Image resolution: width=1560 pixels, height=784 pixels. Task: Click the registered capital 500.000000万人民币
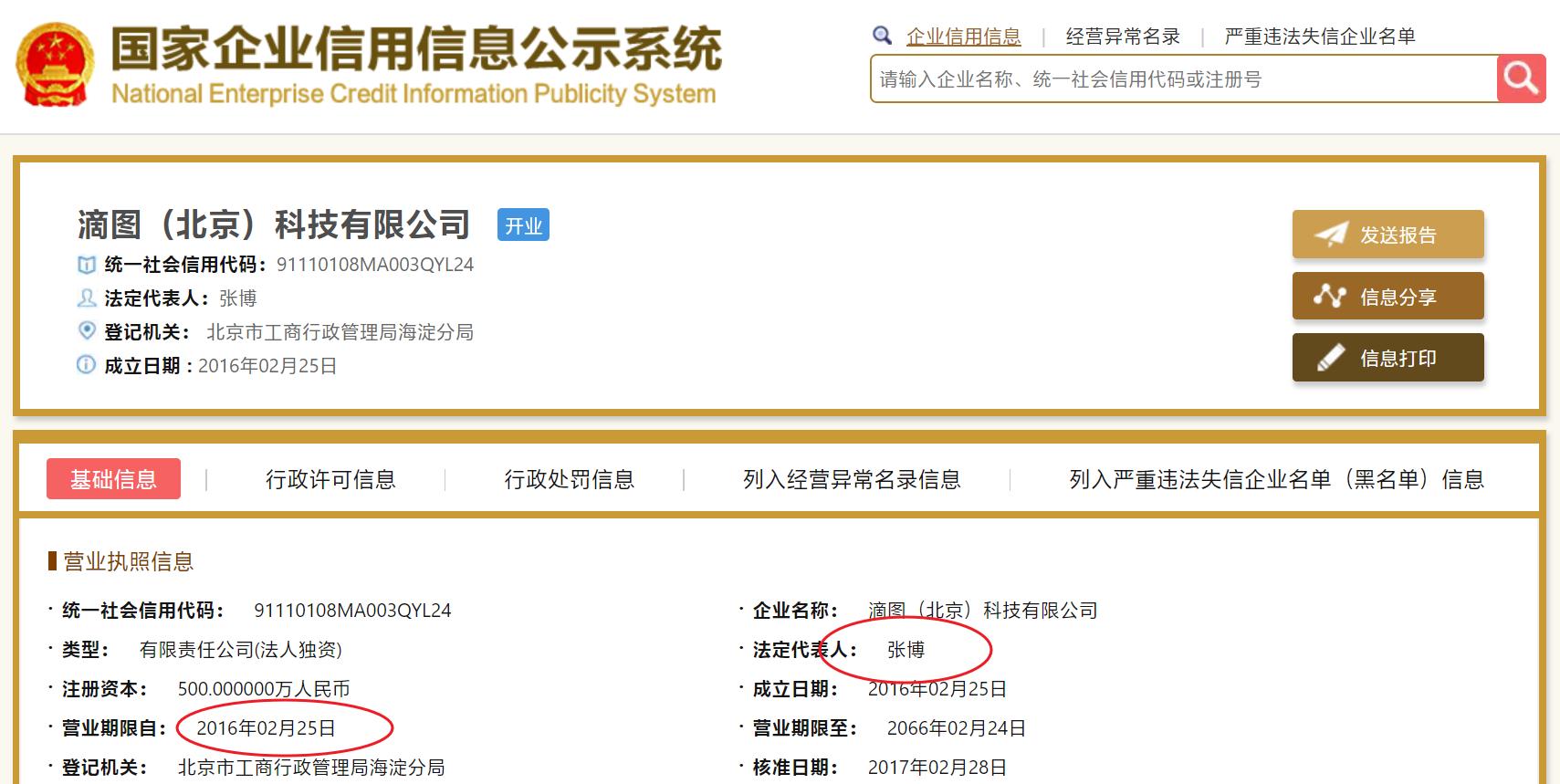click(264, 689)
